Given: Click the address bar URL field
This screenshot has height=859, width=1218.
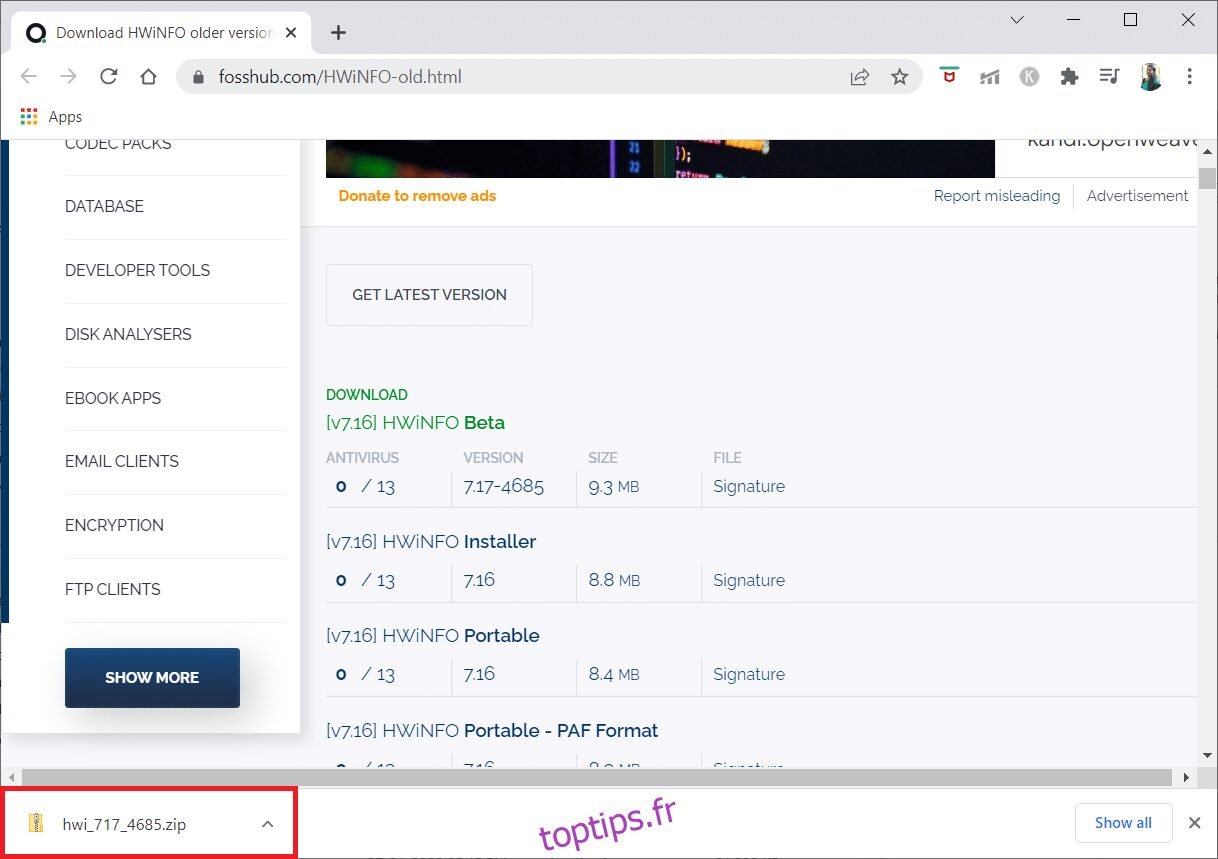Looking at the screenshot, I should [520, 77].
